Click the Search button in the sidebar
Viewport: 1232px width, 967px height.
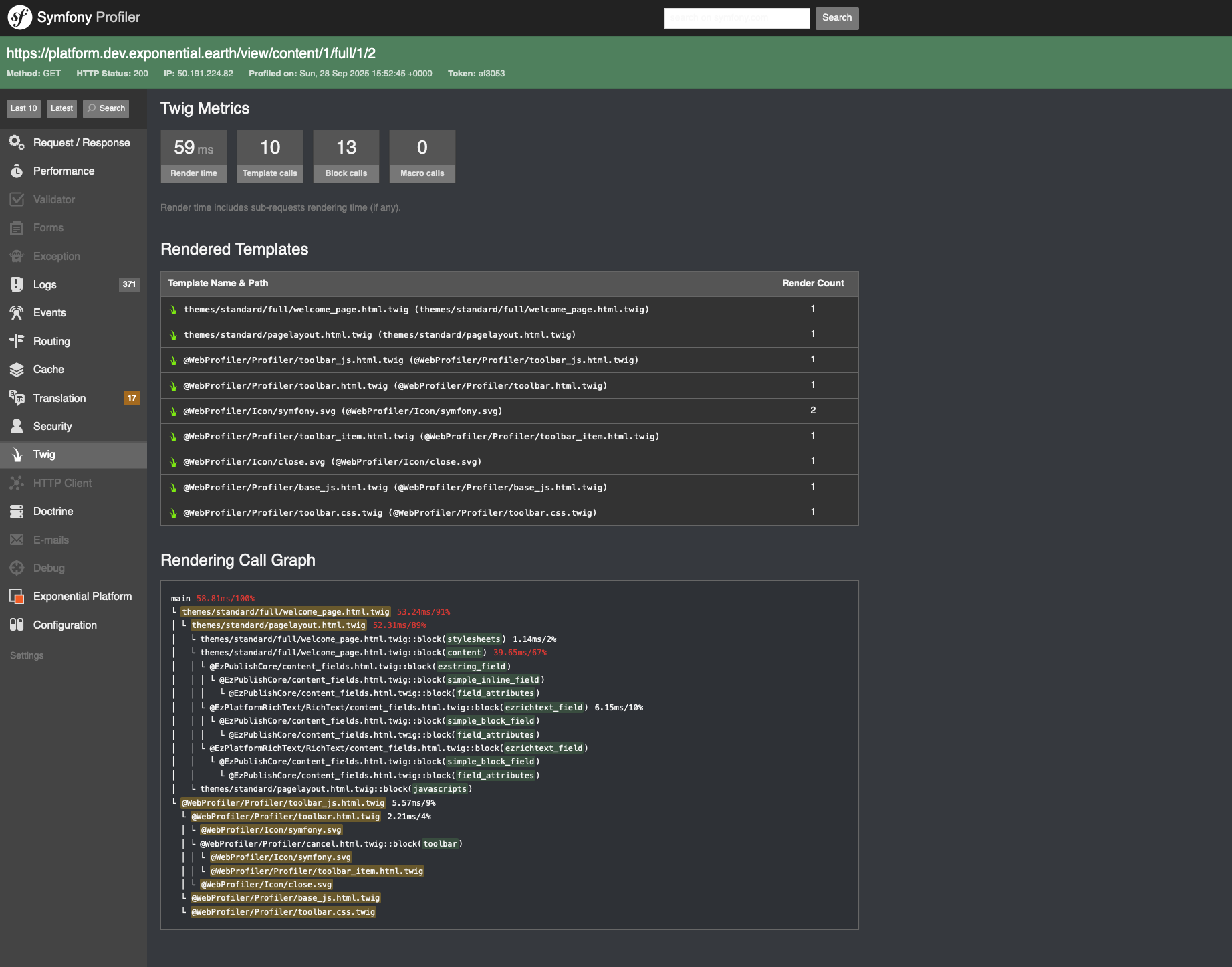pos(105,108)
